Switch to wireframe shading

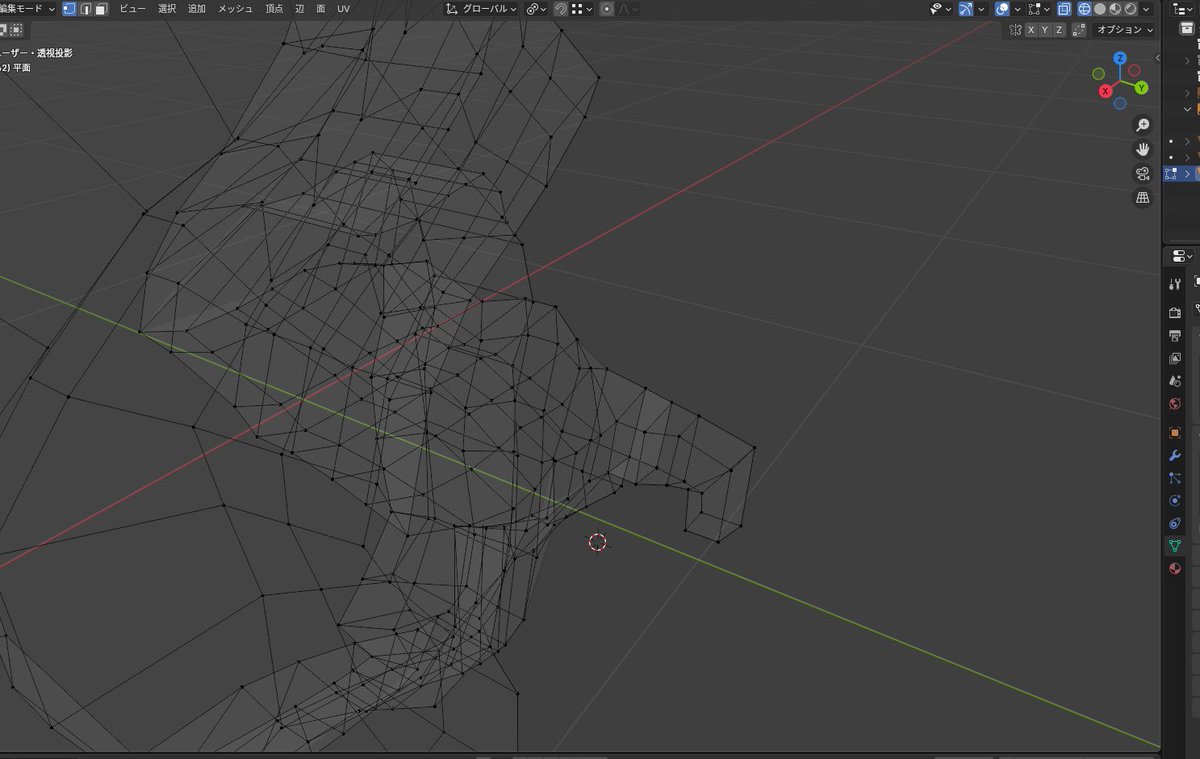click(x=1084, y=9)
